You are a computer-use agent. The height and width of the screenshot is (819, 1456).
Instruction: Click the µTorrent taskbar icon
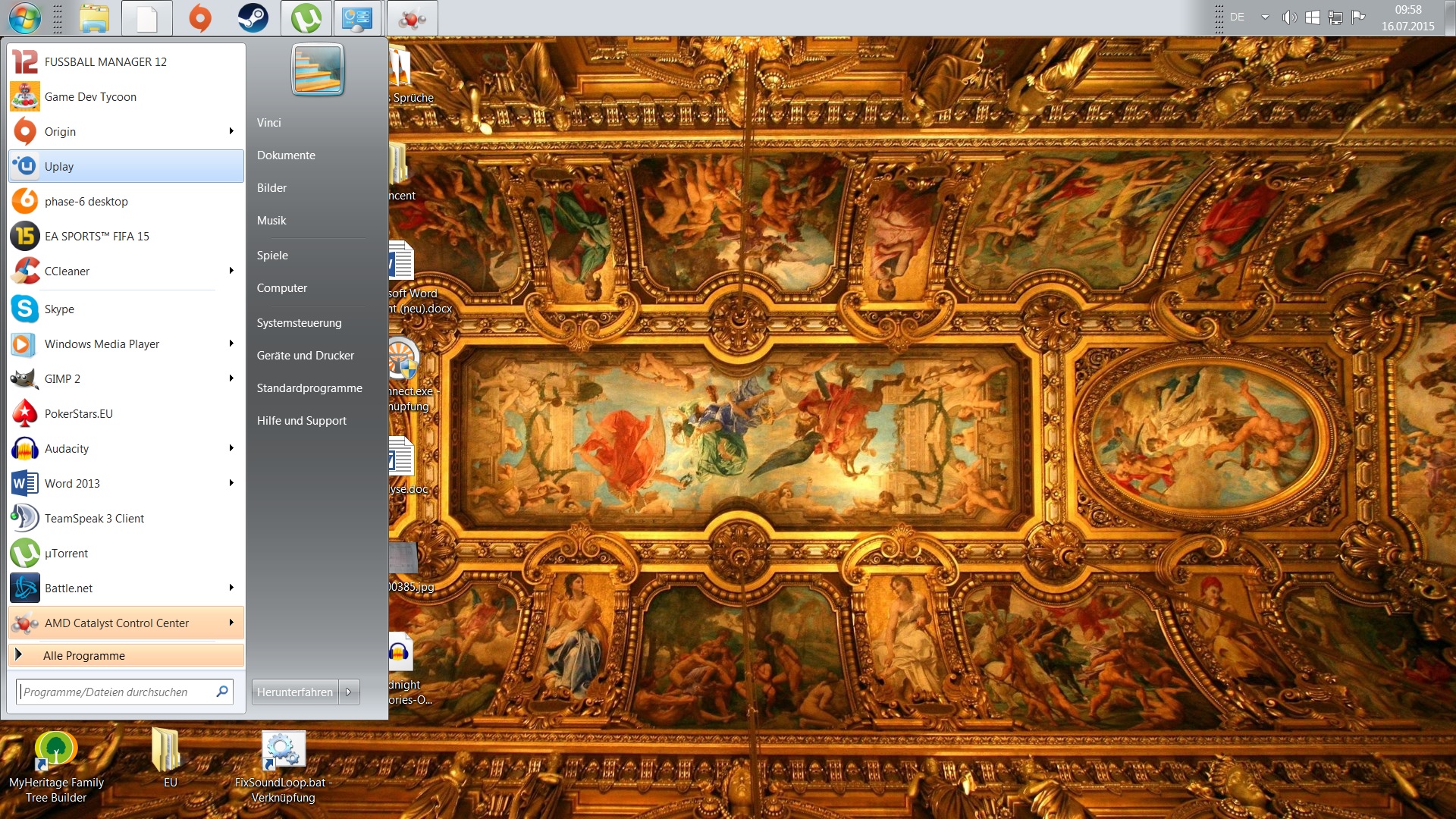coord(306,17)
